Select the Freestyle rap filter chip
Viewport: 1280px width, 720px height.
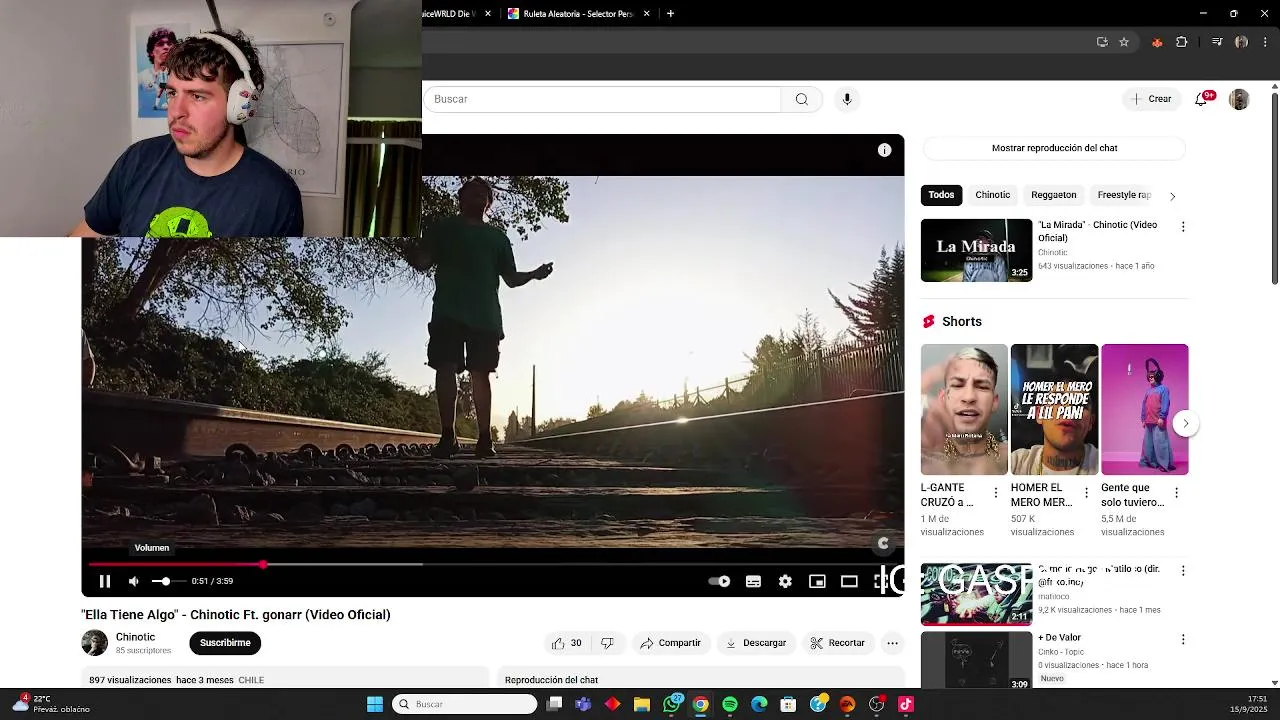coord(1124,195)
